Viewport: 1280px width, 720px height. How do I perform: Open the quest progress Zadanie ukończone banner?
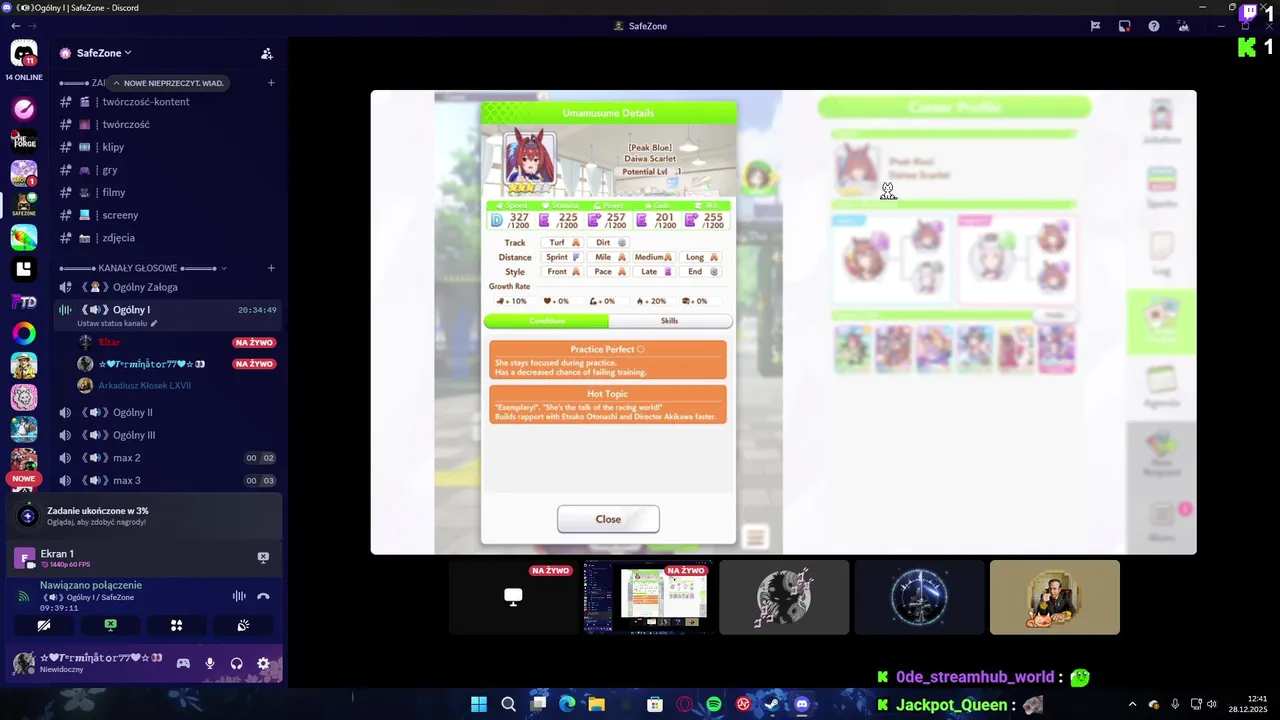coord(145,516)
